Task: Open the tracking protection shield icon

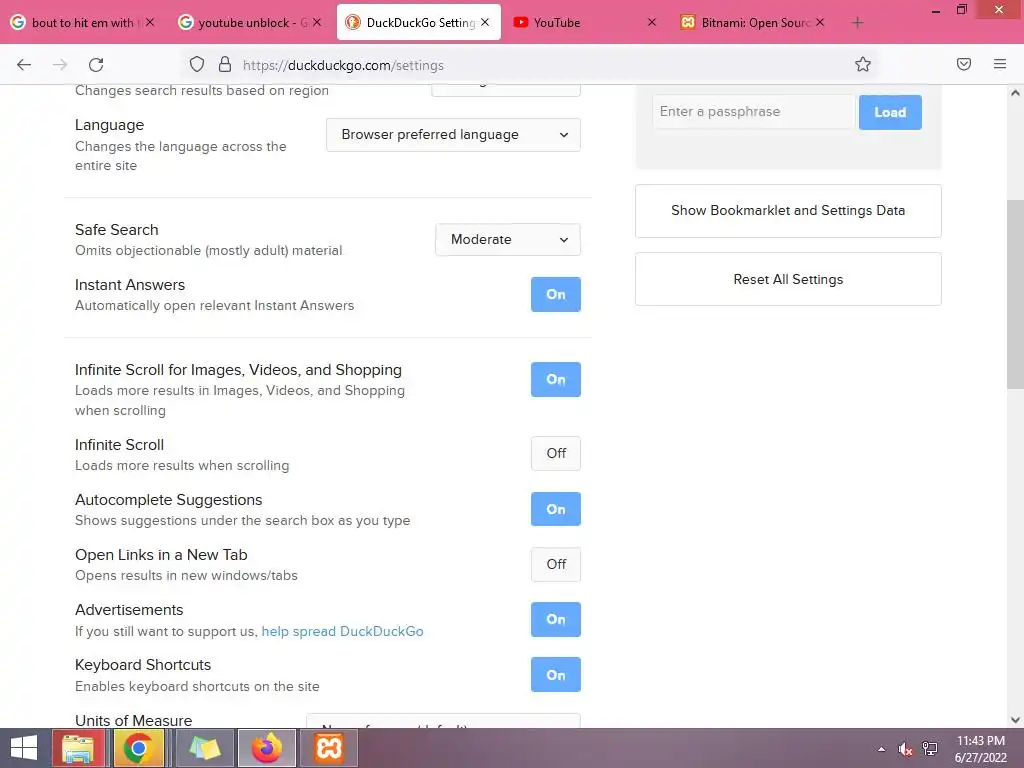Action: point(197,64)
